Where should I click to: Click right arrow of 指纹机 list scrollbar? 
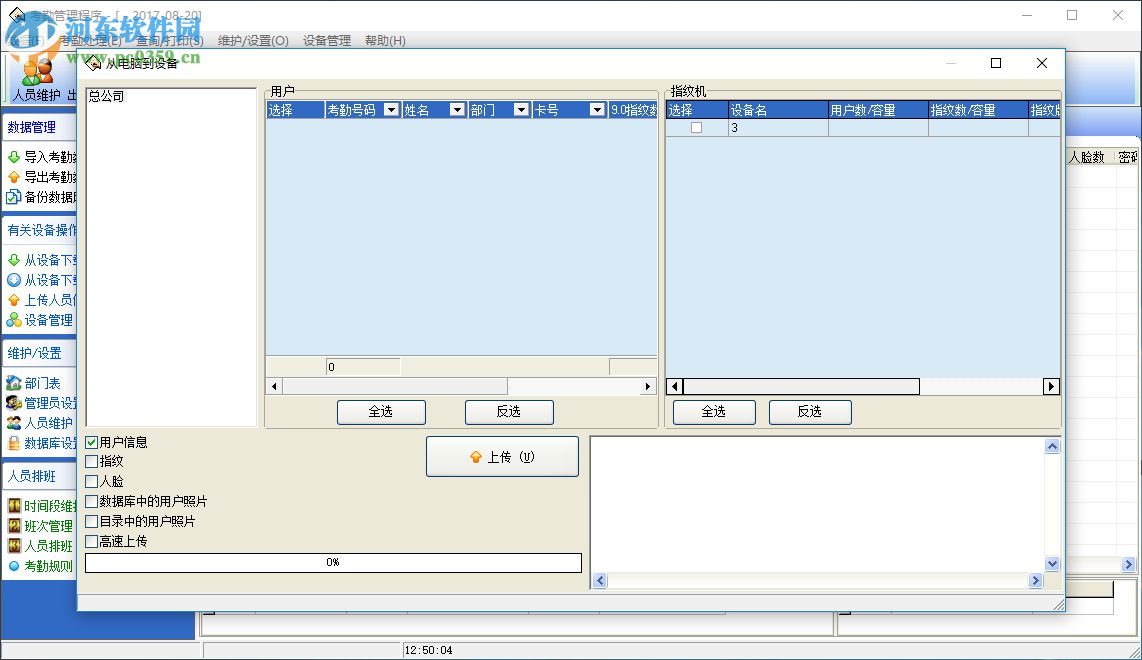click(1051, 386)
